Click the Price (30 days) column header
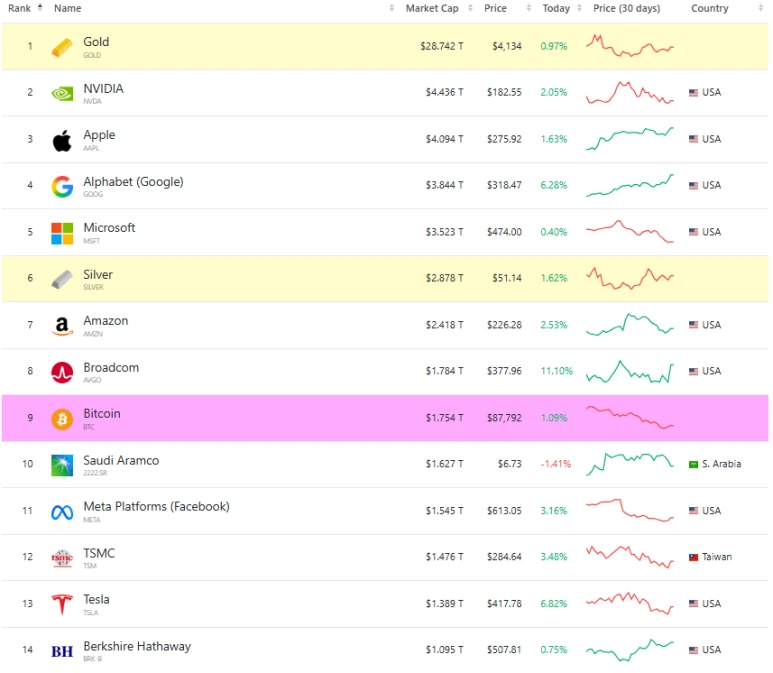Viewport: 773px width, 673px height. point(626,8)
